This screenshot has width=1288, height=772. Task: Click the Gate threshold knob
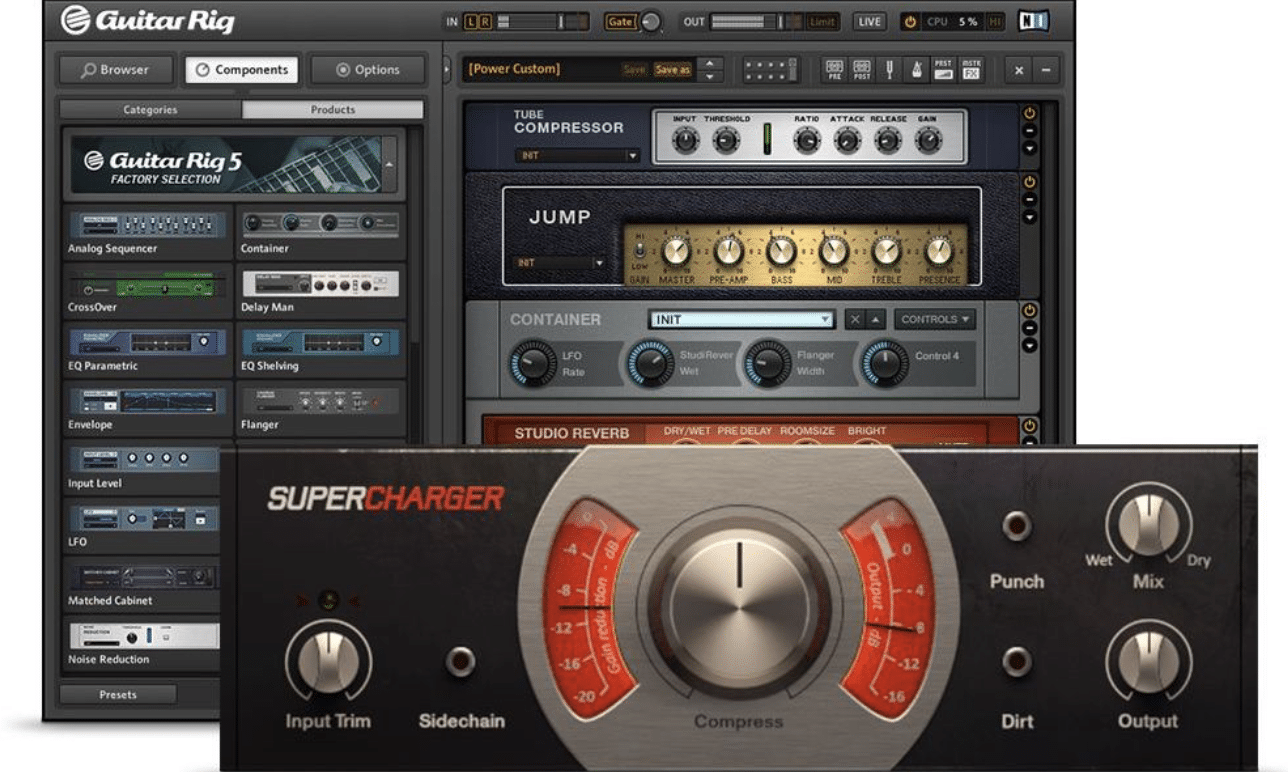[x=651, y=21]
